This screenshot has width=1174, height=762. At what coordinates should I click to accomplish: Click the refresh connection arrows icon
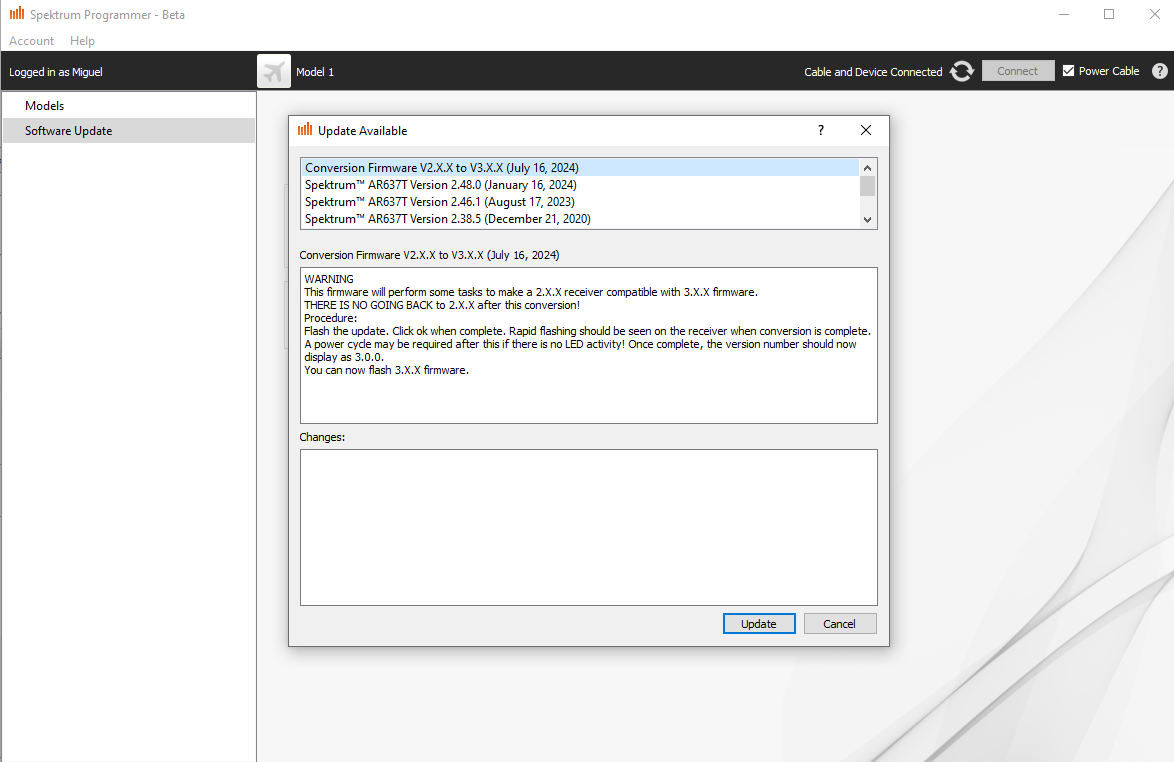coord(961,71)
